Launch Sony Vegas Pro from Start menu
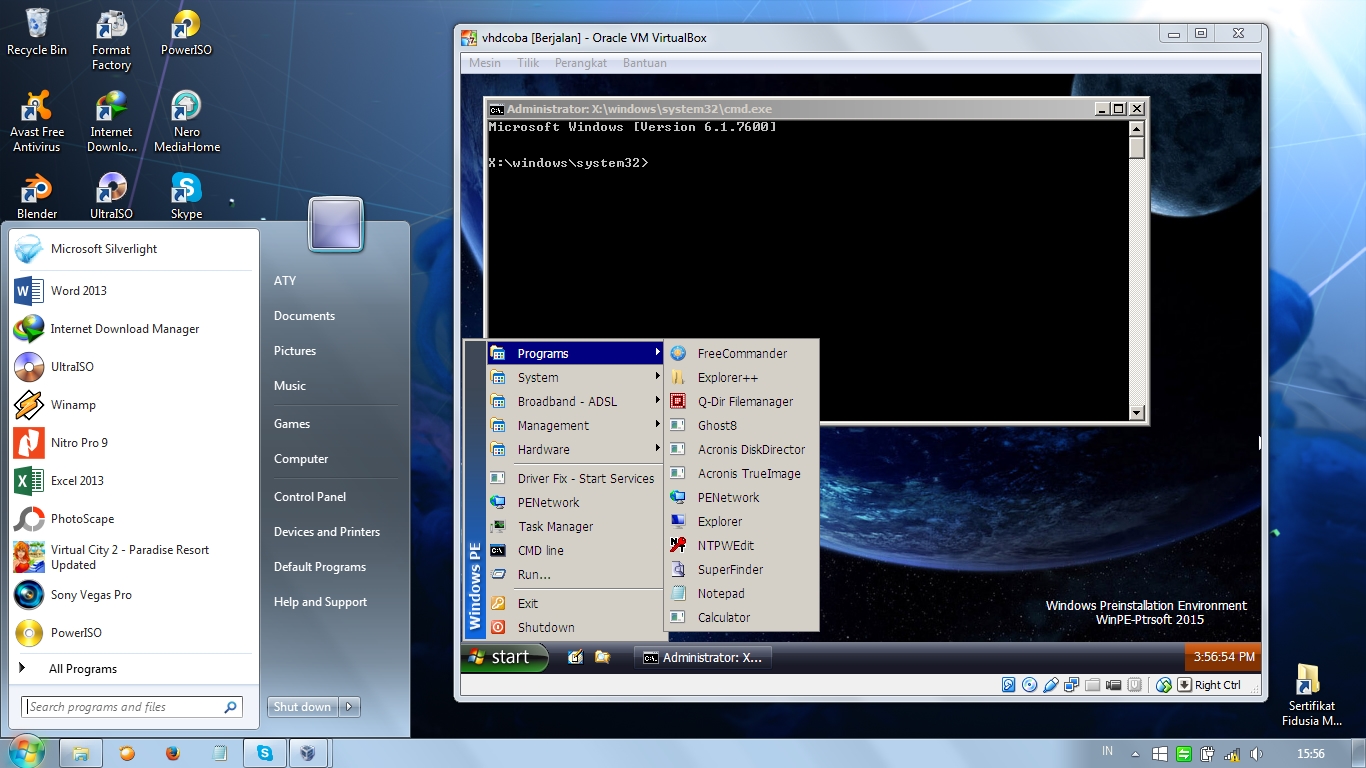This screenshot has height=768, width=1366. pos(133,595)
